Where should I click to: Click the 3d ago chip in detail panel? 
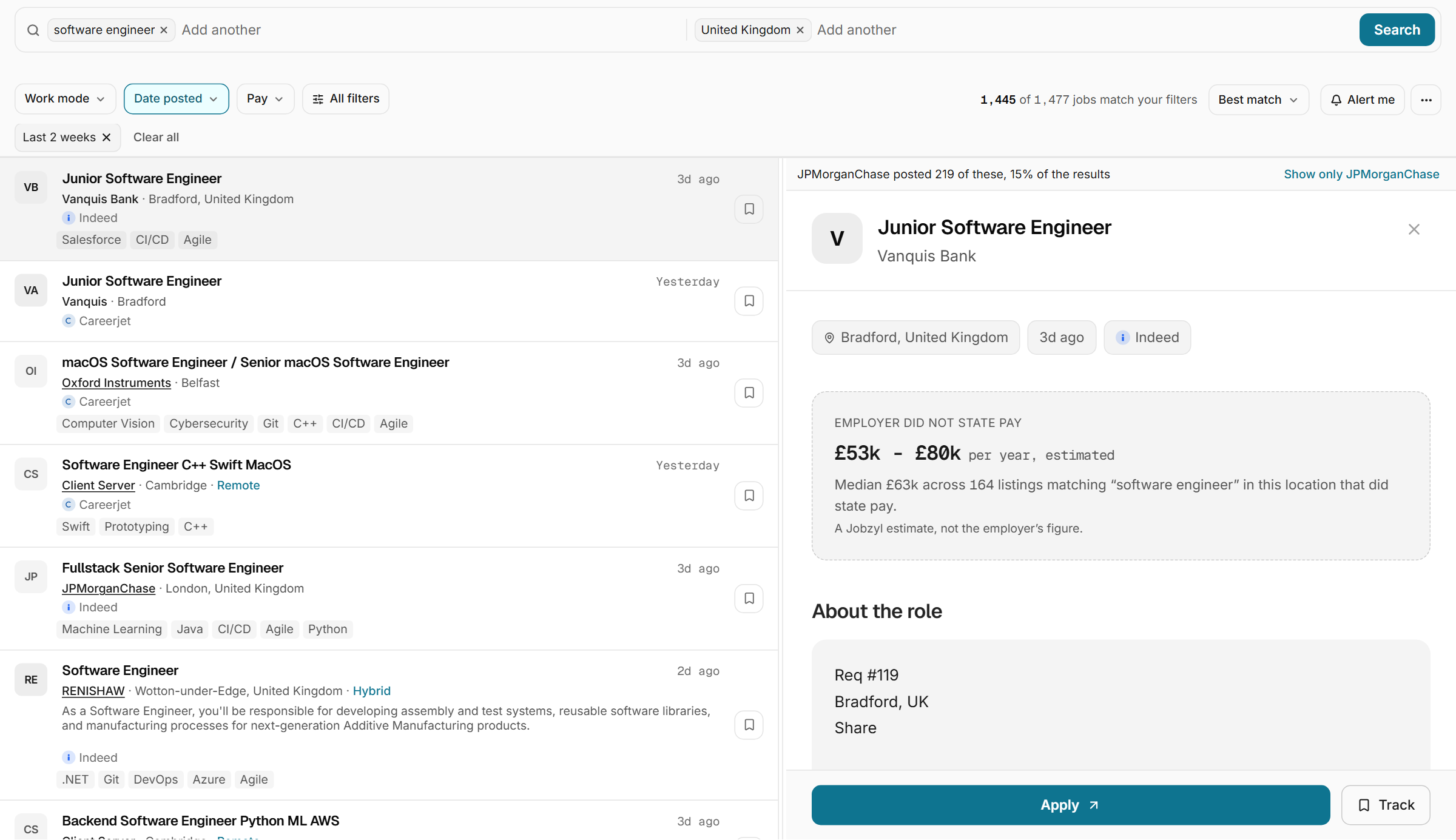1061,337
